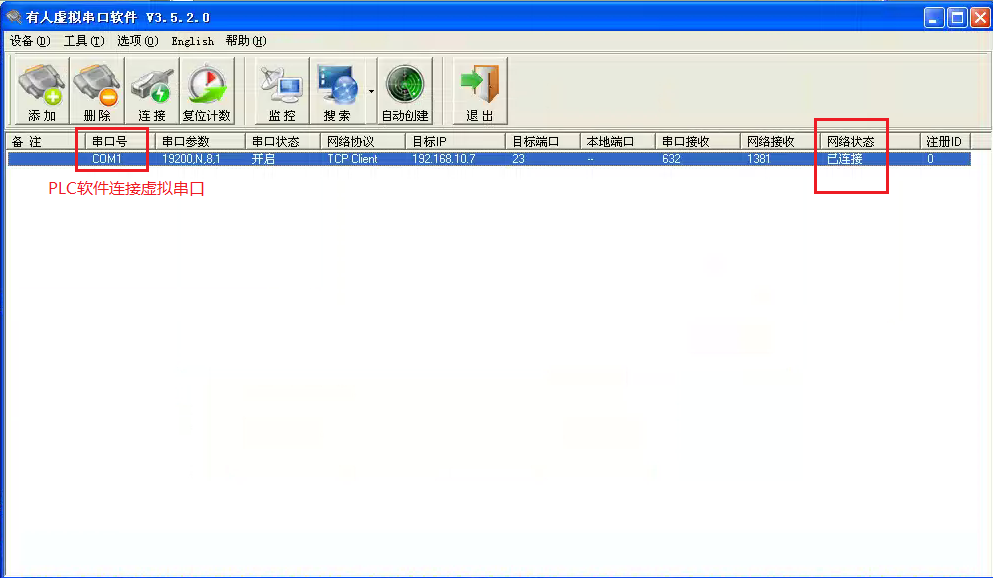Image resolution: width=993 pixels, height=578 pixels.
Task: Open the 工具 (Tools) menu
Action: 83,41
